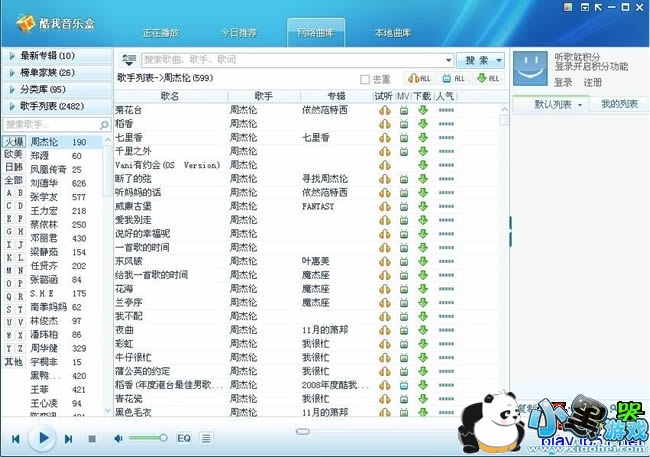Switch to the 本地曲库 tab
The width and height of the screenshot is (650, 457).
pyautogui.click(x=393, y=33)
